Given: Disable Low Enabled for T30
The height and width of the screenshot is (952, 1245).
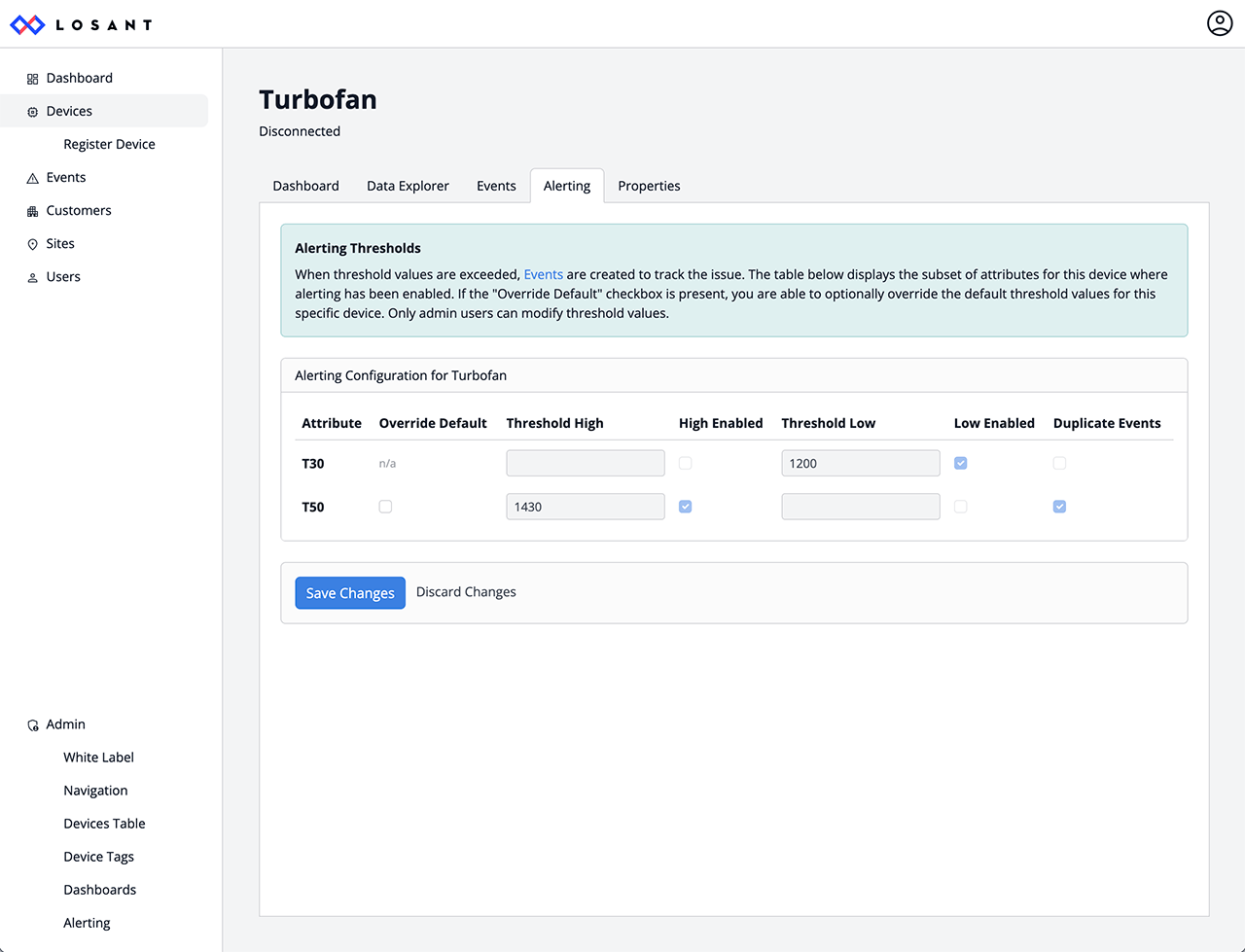Looking at the screenshot, I should pos(960,463).
